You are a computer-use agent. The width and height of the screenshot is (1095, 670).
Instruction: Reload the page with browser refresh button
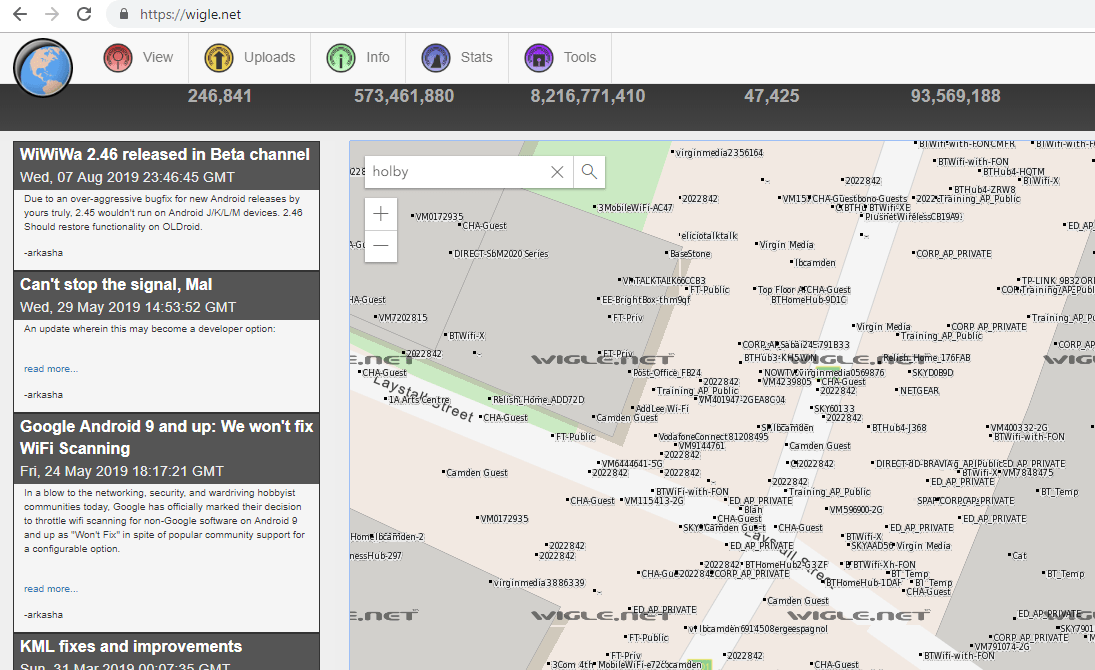tap(84, 15)
